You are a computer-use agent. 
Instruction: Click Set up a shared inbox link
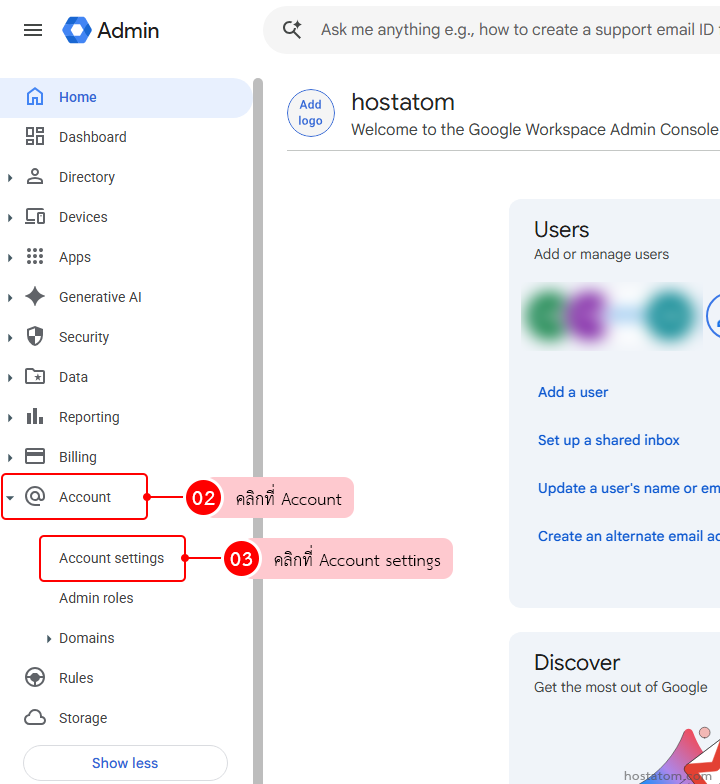tap(608, 440)
